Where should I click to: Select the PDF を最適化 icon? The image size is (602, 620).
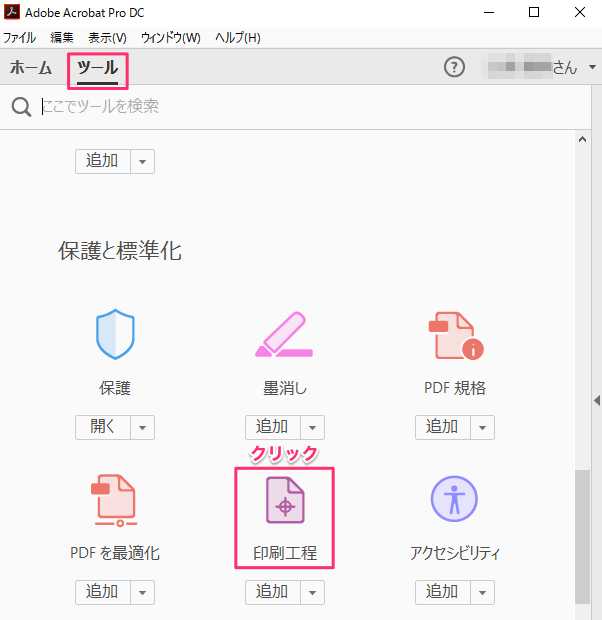(115, 500)
